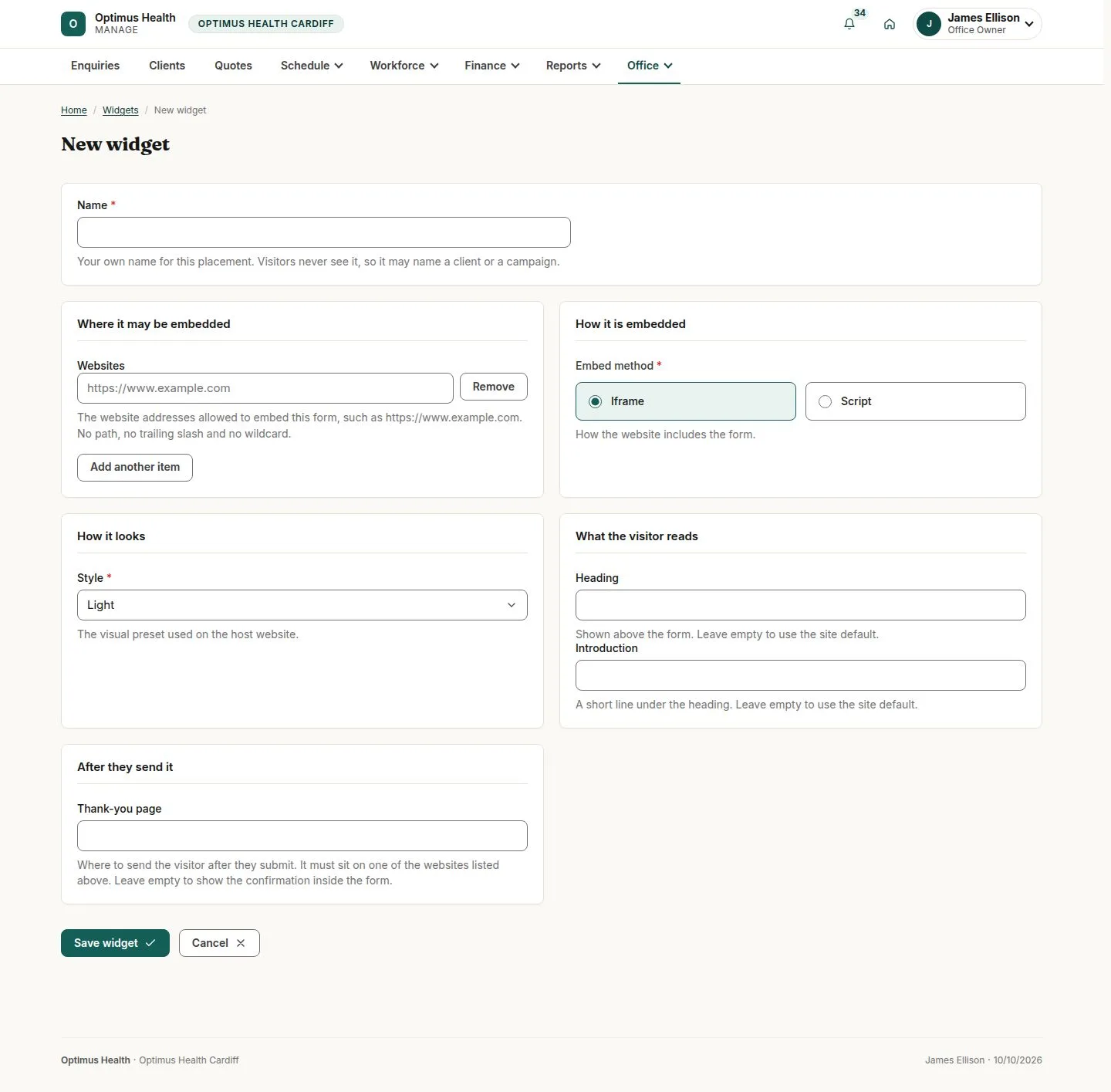Click the James Ellison avatar circle
The height and width of the screenshot is (1092, 1111).
pyautogui.click(x=929, y=24)
